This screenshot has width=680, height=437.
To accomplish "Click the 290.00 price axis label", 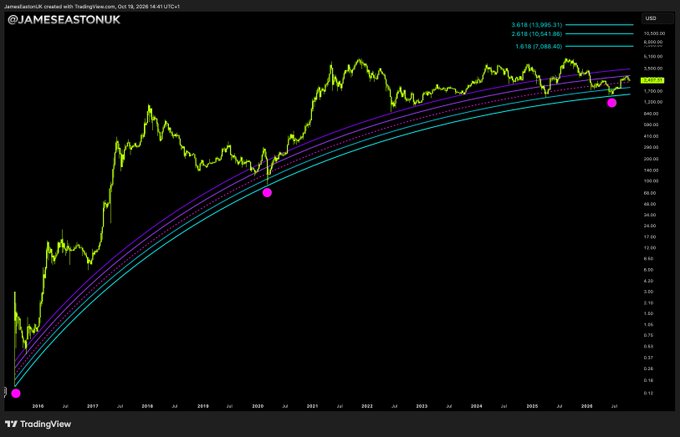I will pos(652,147).
